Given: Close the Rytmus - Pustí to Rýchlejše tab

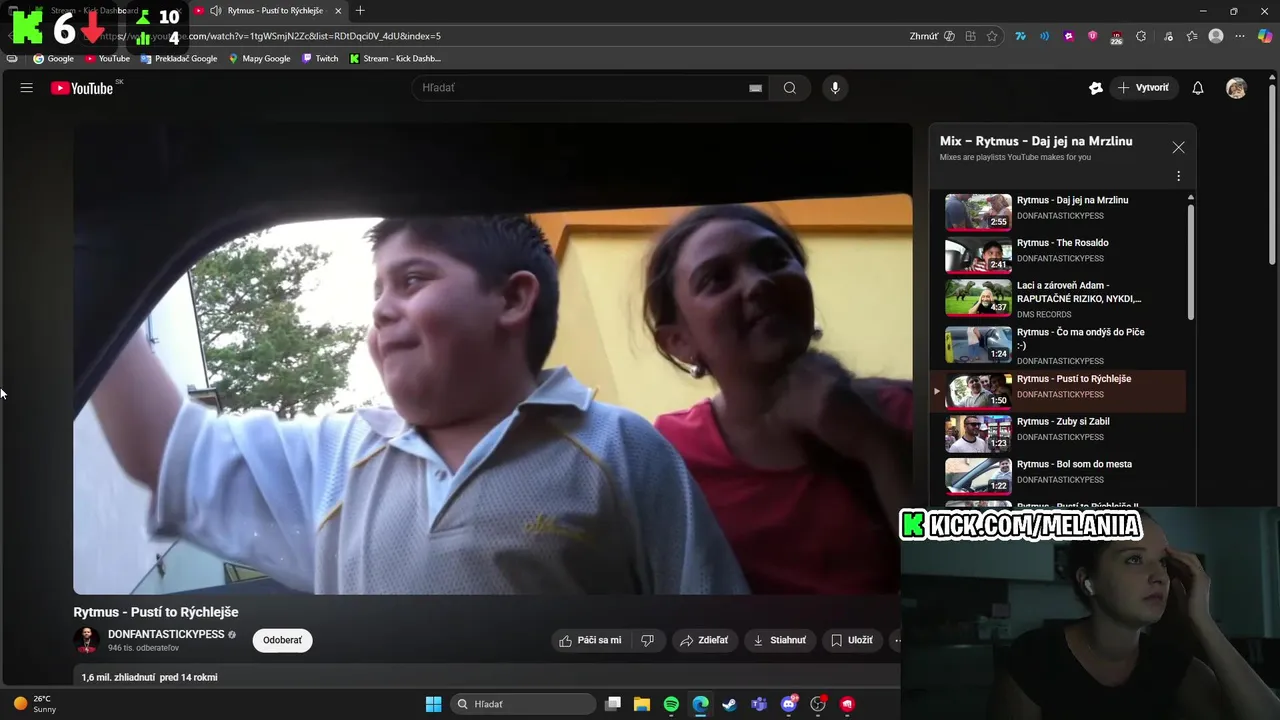Looking at the screenshot, I should pyautogui.click(x=338, y=11).
